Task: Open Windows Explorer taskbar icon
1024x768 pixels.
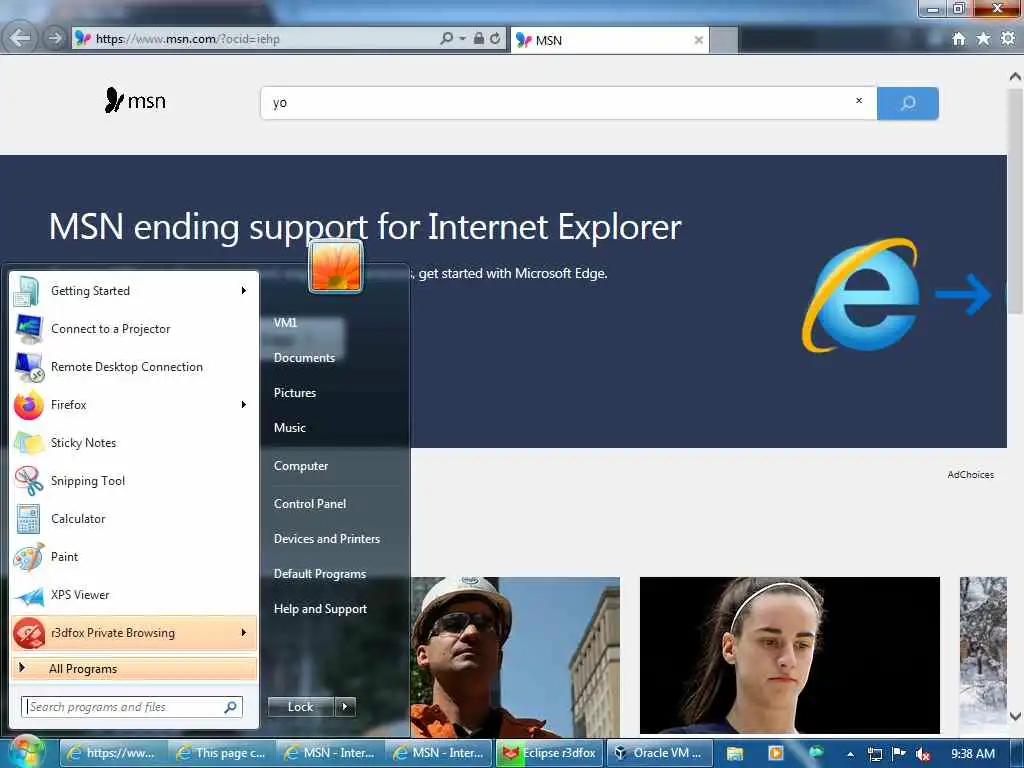Action: (735, 754)
